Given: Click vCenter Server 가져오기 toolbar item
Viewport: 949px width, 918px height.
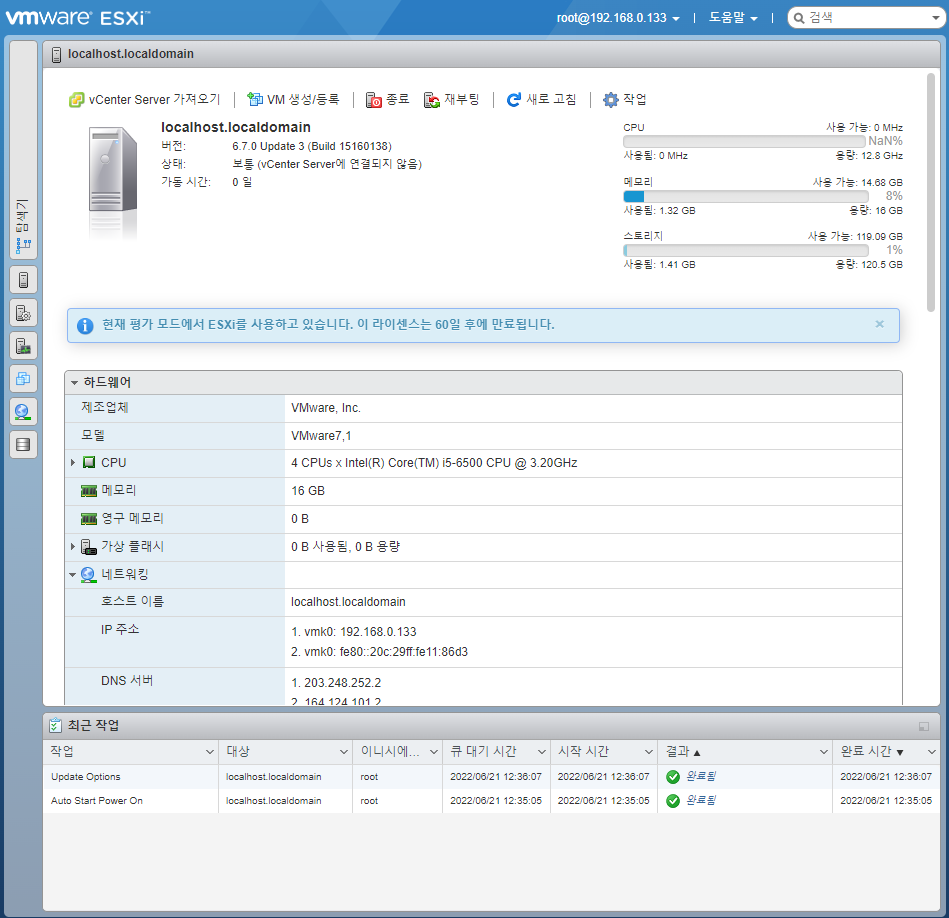Looking at the screenshot, I should [145, 99].
